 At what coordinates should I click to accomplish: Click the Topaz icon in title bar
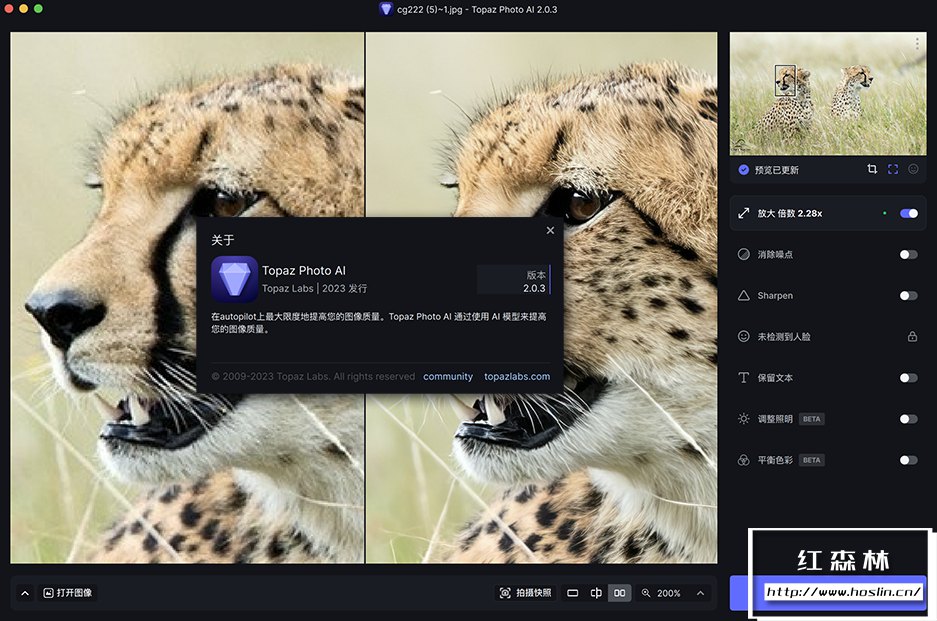pyautogui.click(x=386, y=9)
